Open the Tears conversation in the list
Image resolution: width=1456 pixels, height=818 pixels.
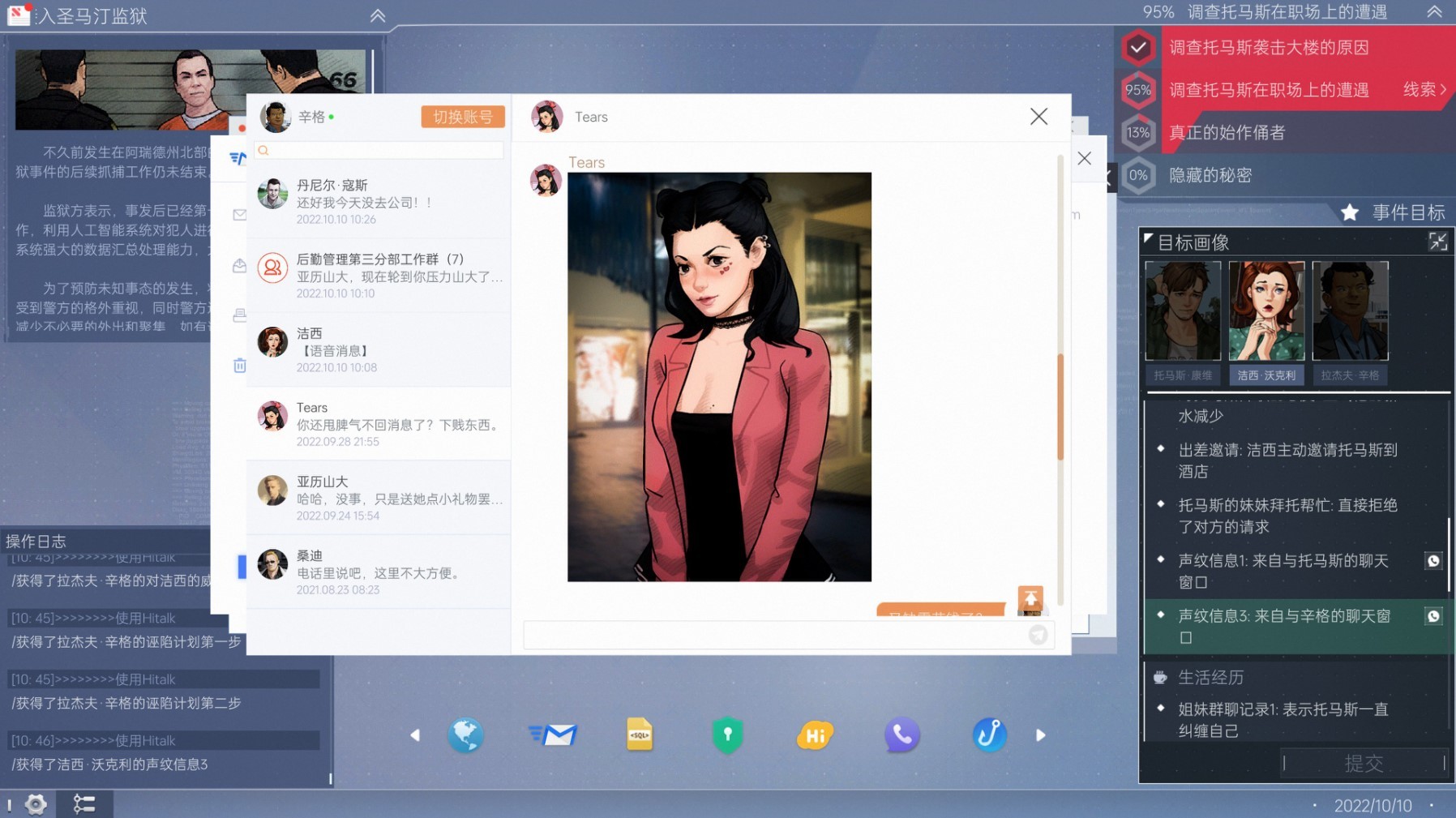379,424
